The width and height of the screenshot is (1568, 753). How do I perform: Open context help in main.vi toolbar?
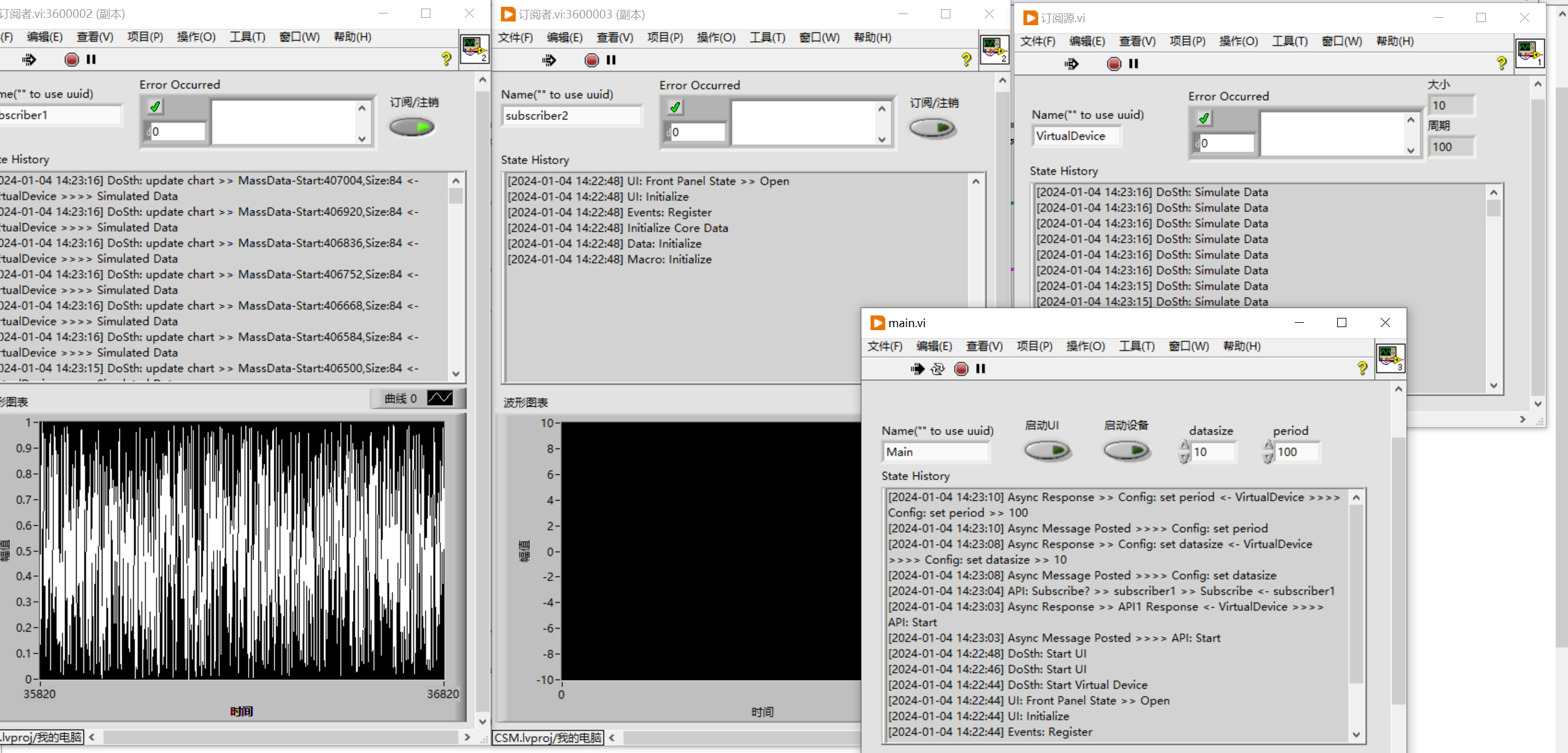tap(1362, 368)
